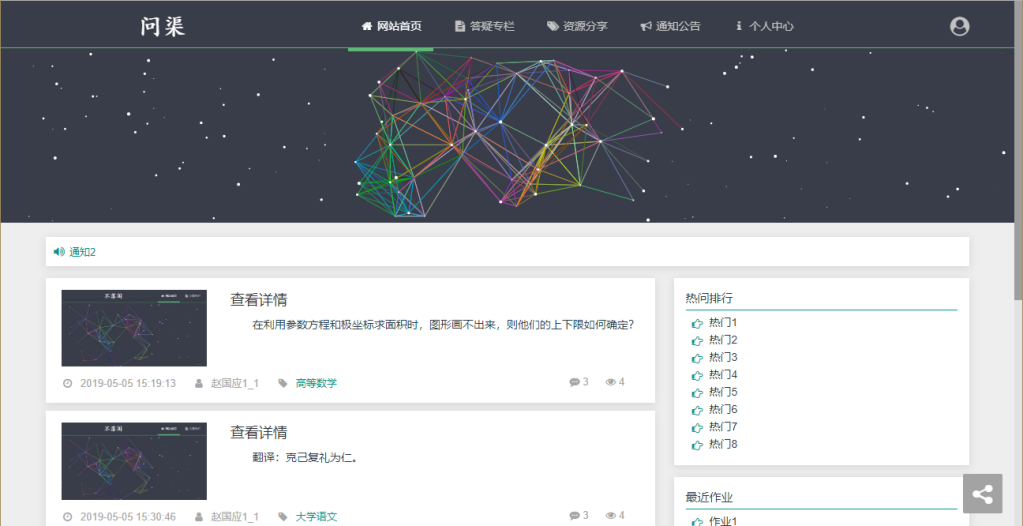Screen dimensions: 1023x526
Task: Click eye views icon on 高等数学 post
Action: (611, 382)
